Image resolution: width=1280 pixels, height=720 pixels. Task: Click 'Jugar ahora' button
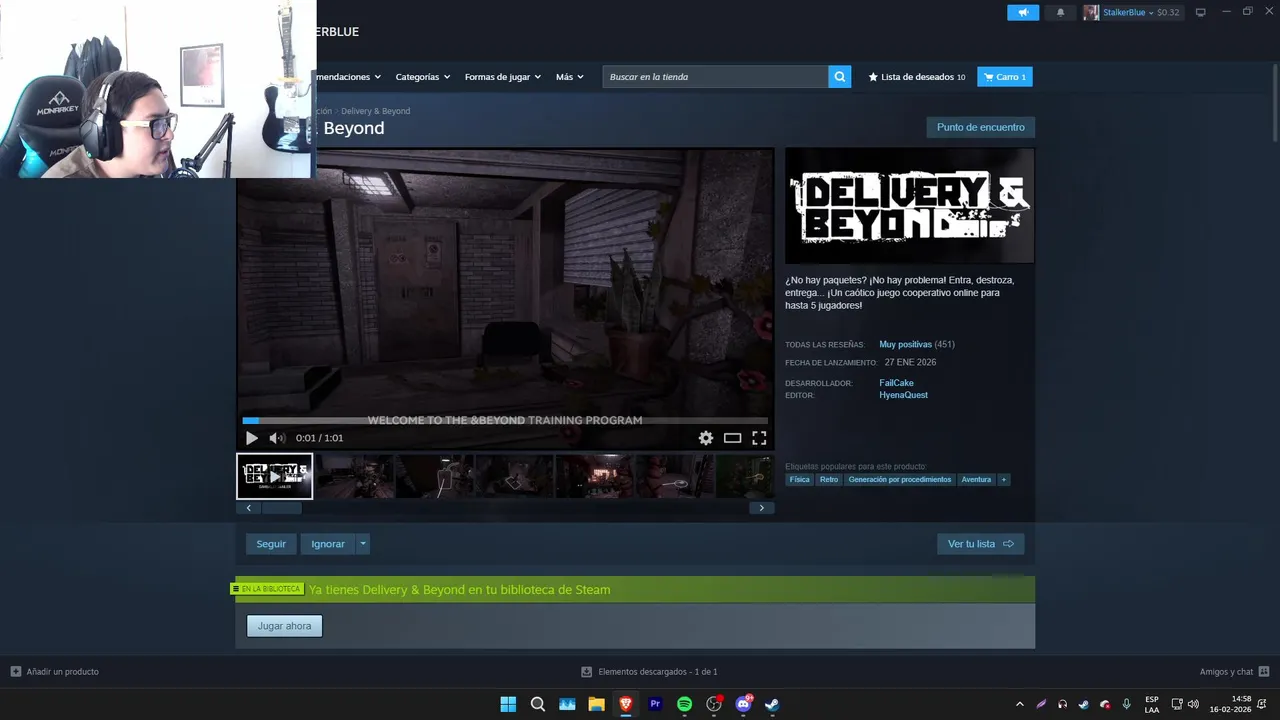285,626
